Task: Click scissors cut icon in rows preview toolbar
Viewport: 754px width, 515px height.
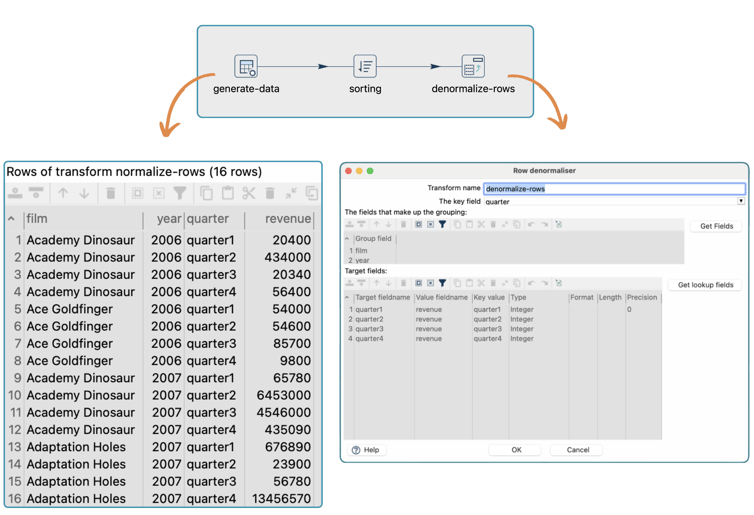Action: pos(248,193)
